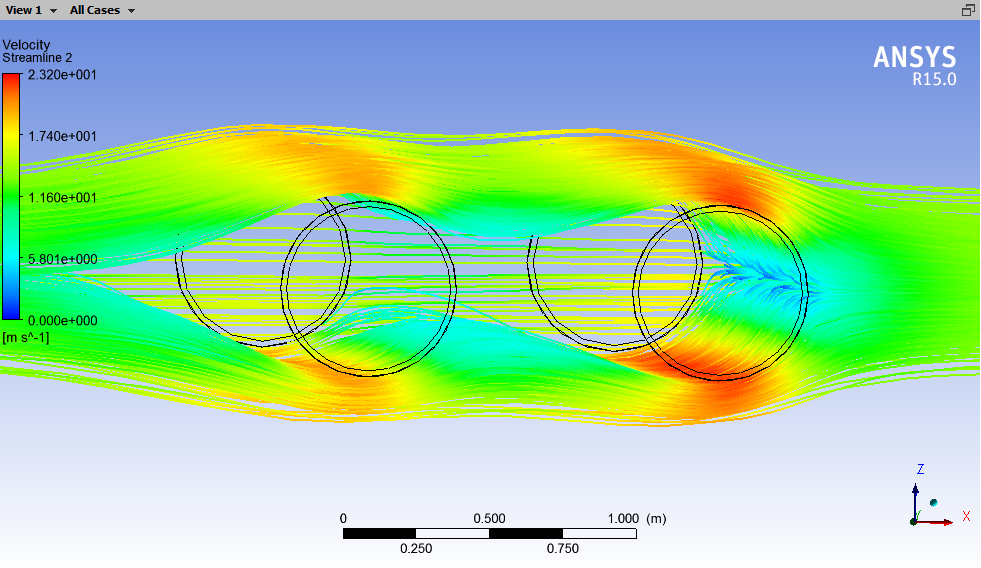Click the Streamline 2 legend label
The image size is (981, 568).
[37, 58]
